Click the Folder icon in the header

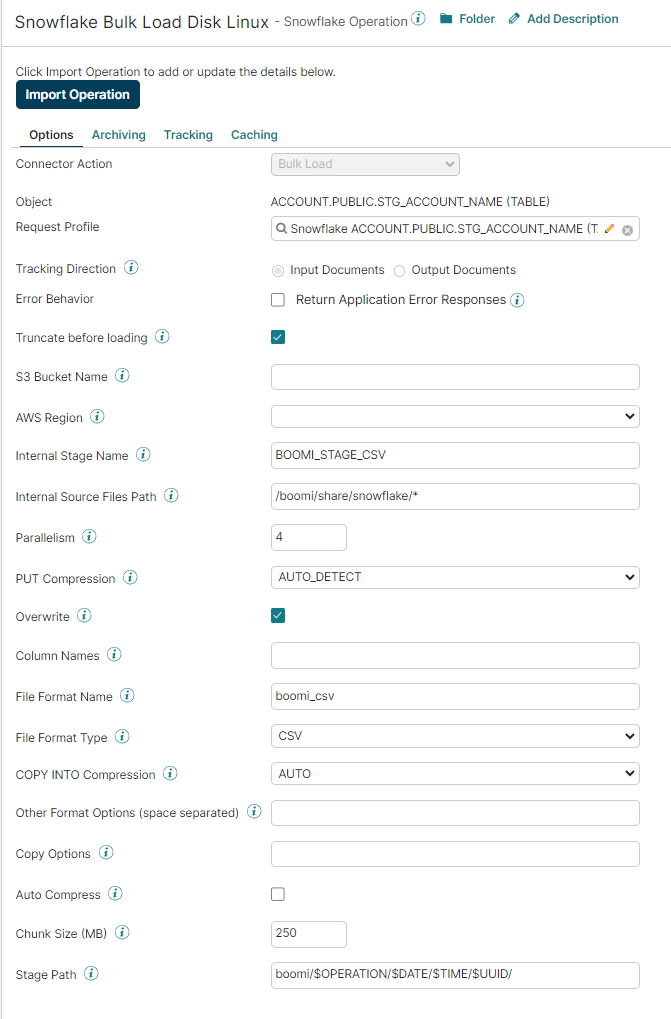pos(446,19)
